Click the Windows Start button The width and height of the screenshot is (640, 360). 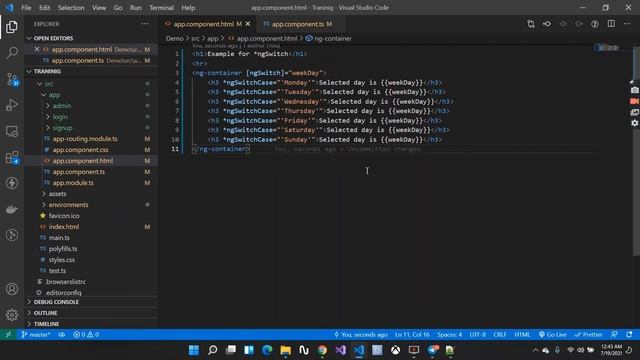[x=194, y=350]
